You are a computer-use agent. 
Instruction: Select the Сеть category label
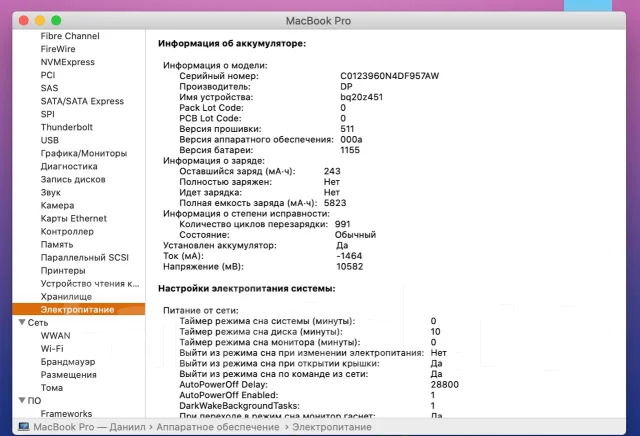click(x=38, y=323)
